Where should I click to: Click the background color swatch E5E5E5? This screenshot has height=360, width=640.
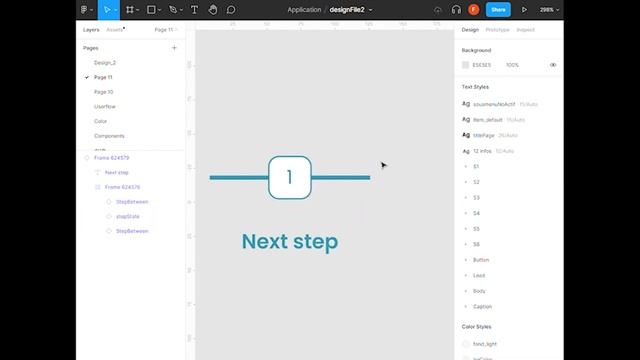pos(465,65)
